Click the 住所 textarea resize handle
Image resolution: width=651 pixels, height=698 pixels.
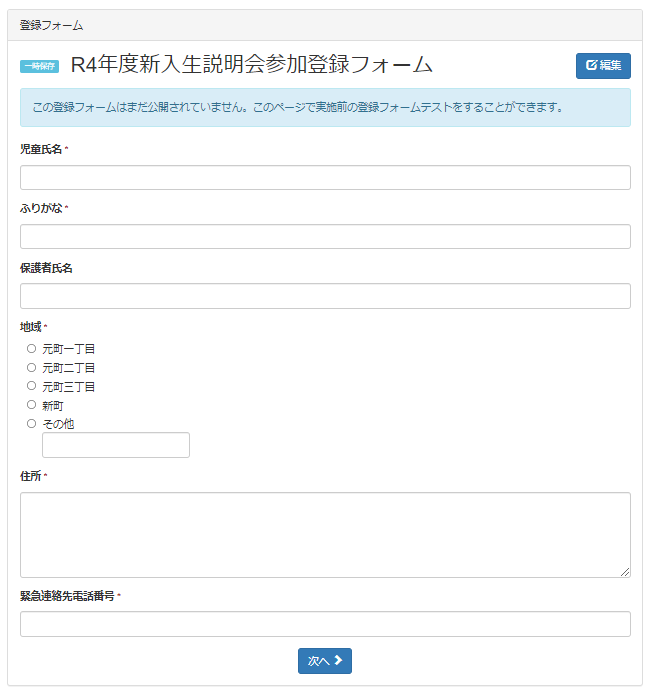[625, 572]
